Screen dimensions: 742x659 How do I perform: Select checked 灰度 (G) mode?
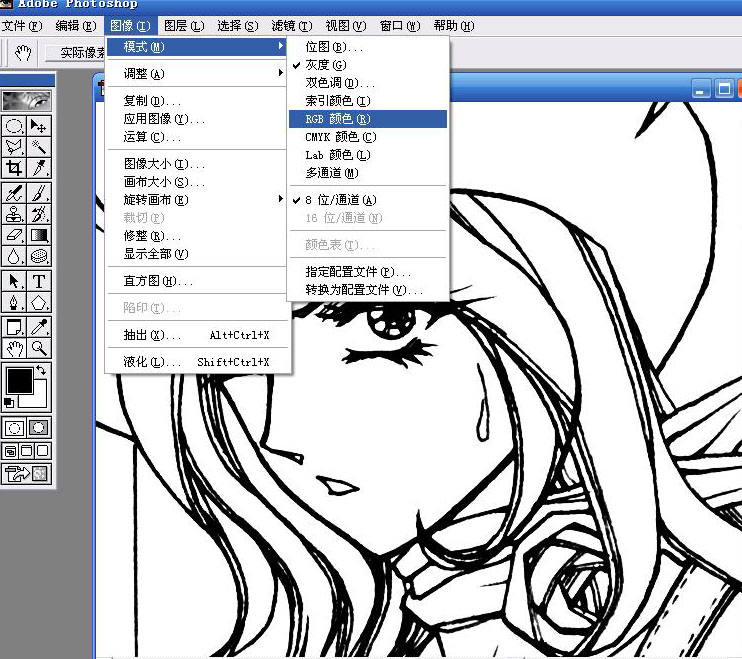pyautogui.click(x=368, y=65)
